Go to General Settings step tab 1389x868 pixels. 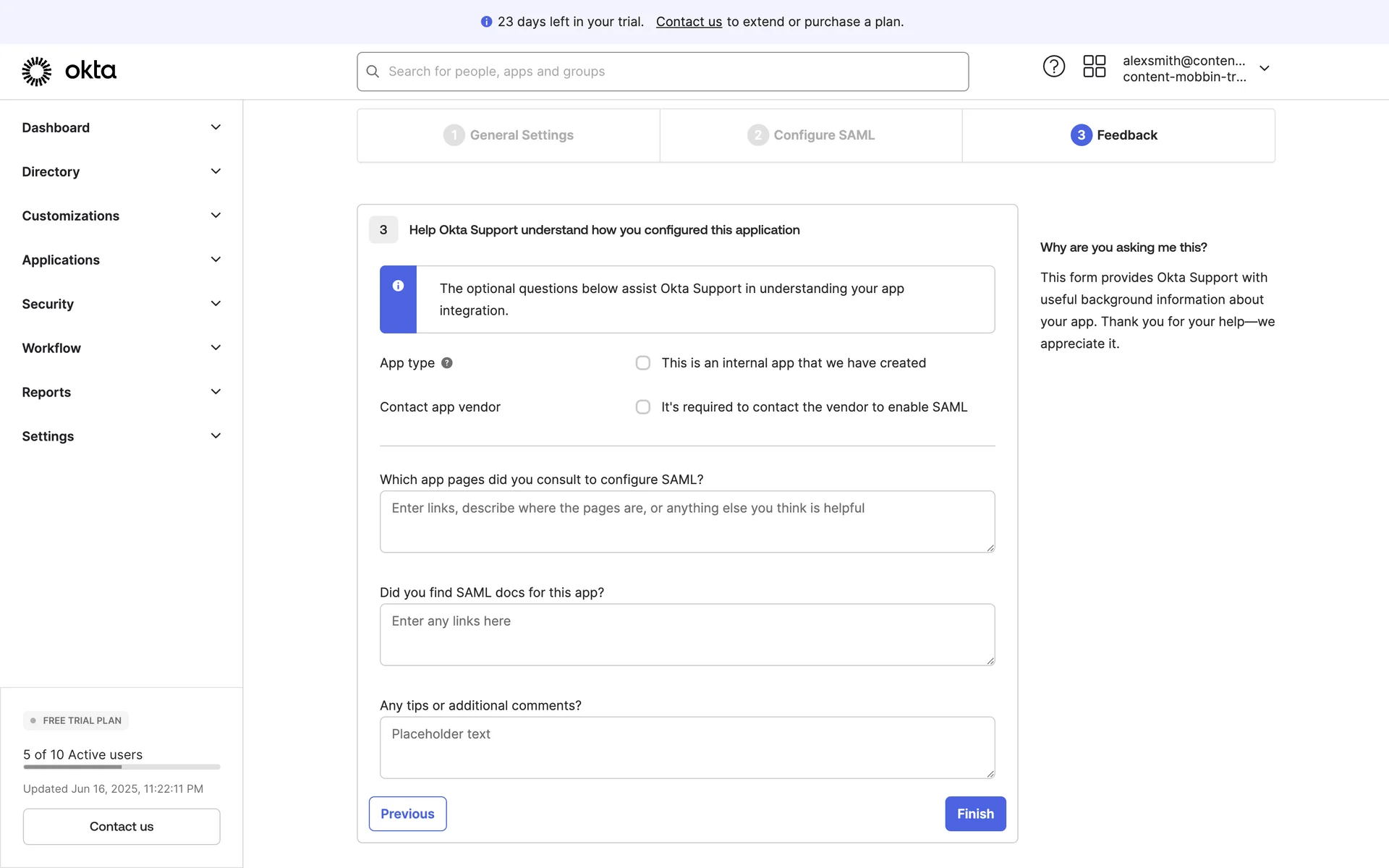click(509, 135)
